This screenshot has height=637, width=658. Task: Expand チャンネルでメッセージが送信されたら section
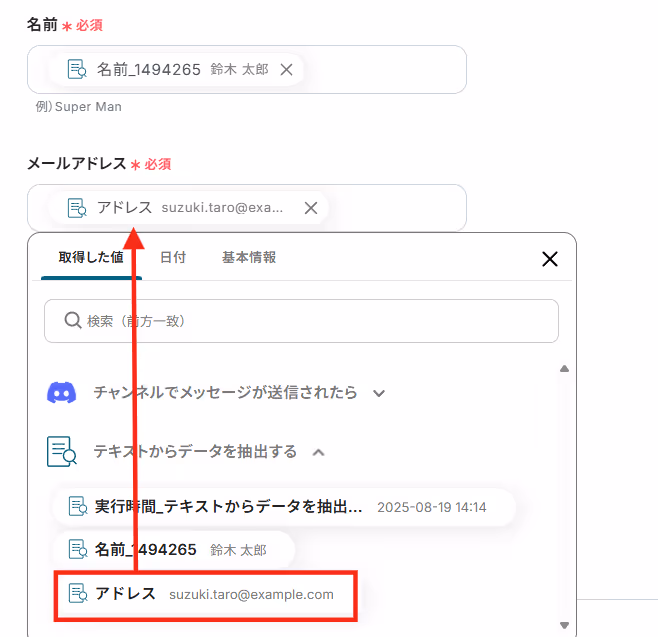click(x=379, y=393)
